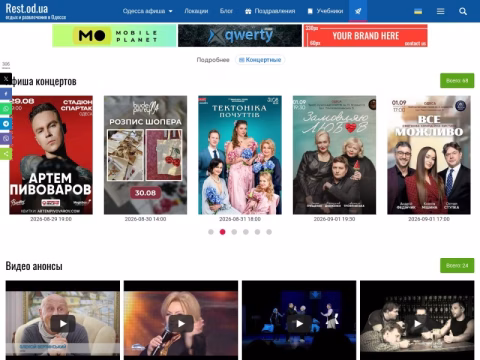
Task: Click the Афиша концертов heading
Action: (x=41, y=81)
